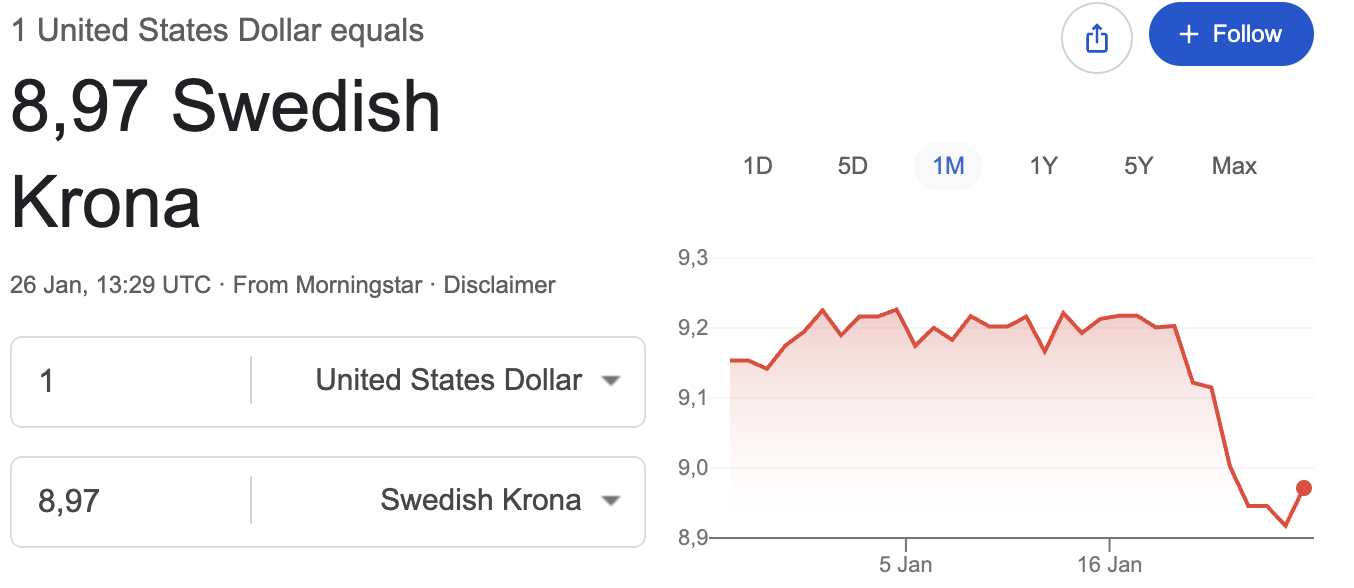Click the Swedish Krona amount field

point(130,500)
